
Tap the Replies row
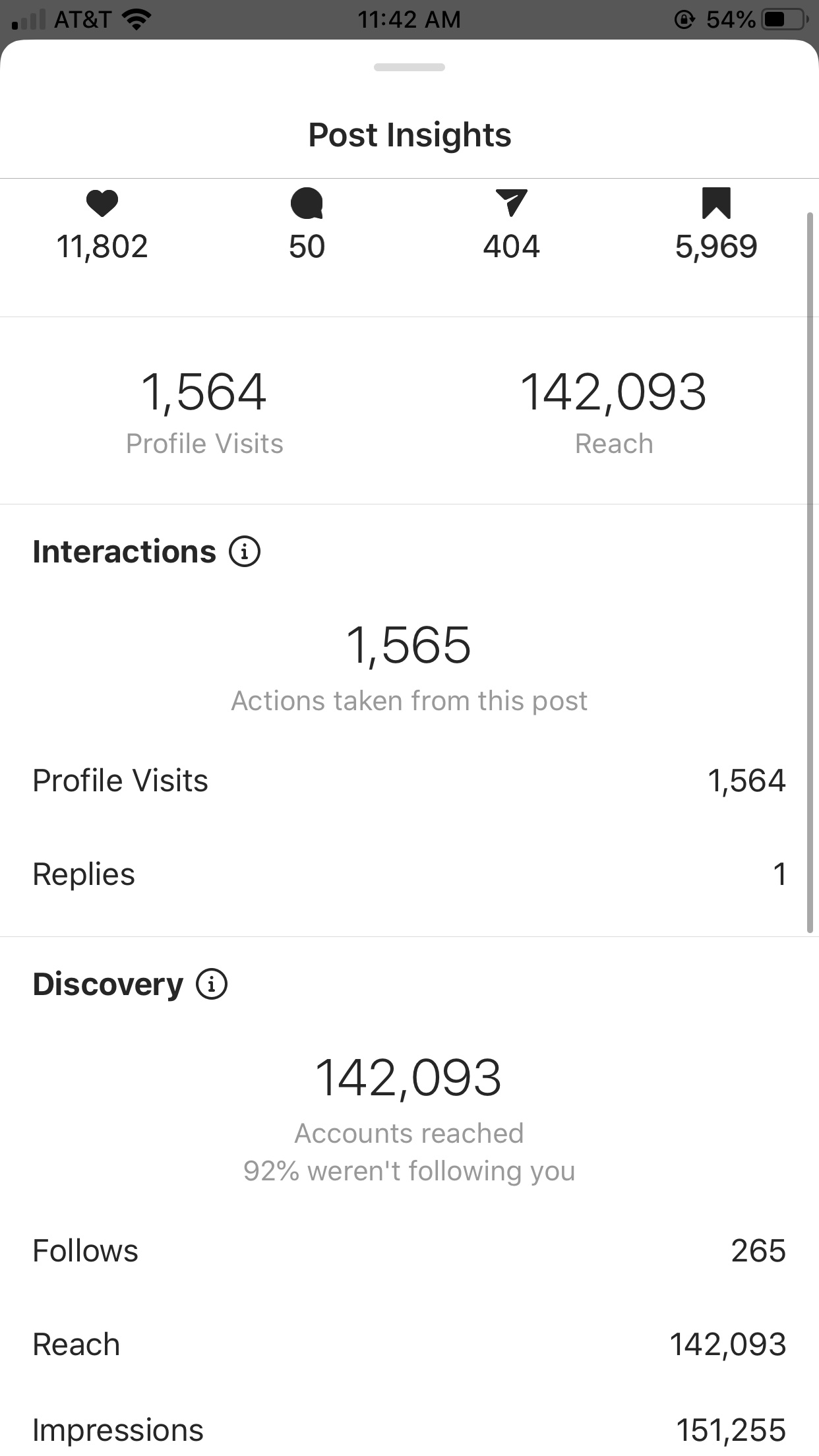(409, 874)
